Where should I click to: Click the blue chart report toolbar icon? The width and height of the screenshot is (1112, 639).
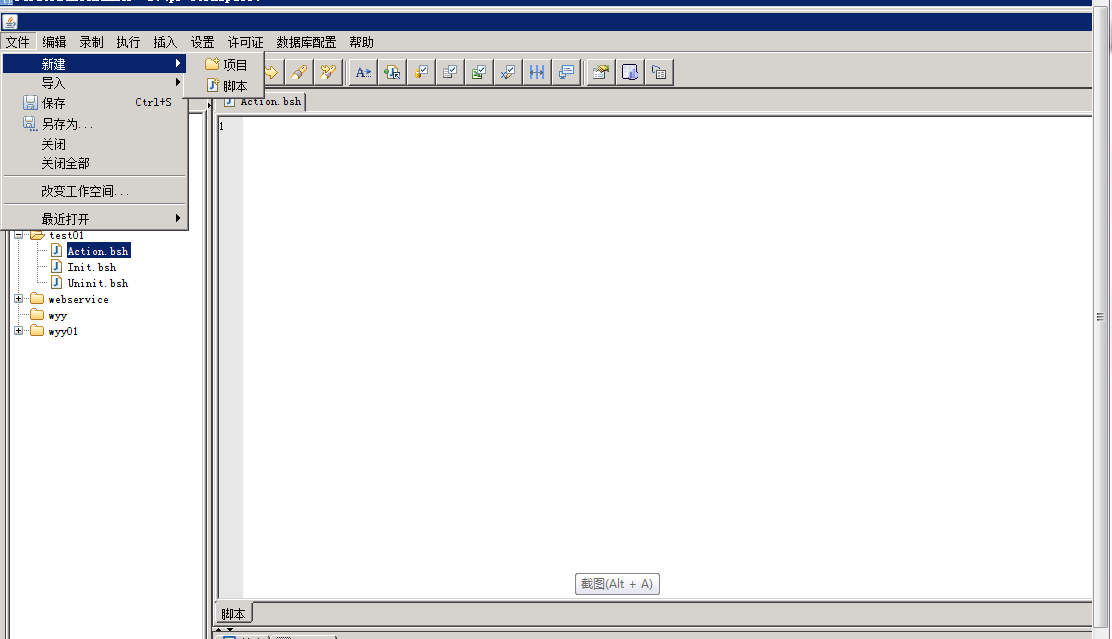tap(630, 72)
